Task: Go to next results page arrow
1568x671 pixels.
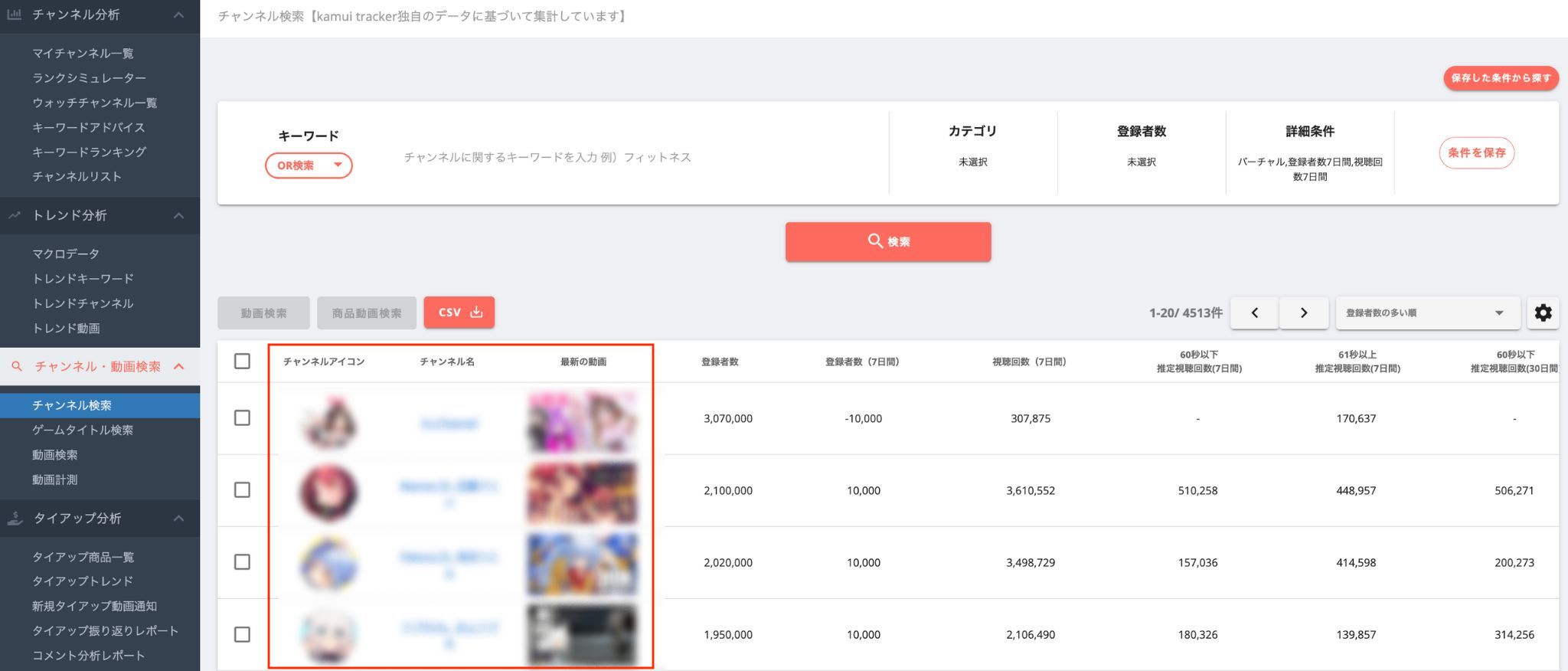Action: (1303, 313)
